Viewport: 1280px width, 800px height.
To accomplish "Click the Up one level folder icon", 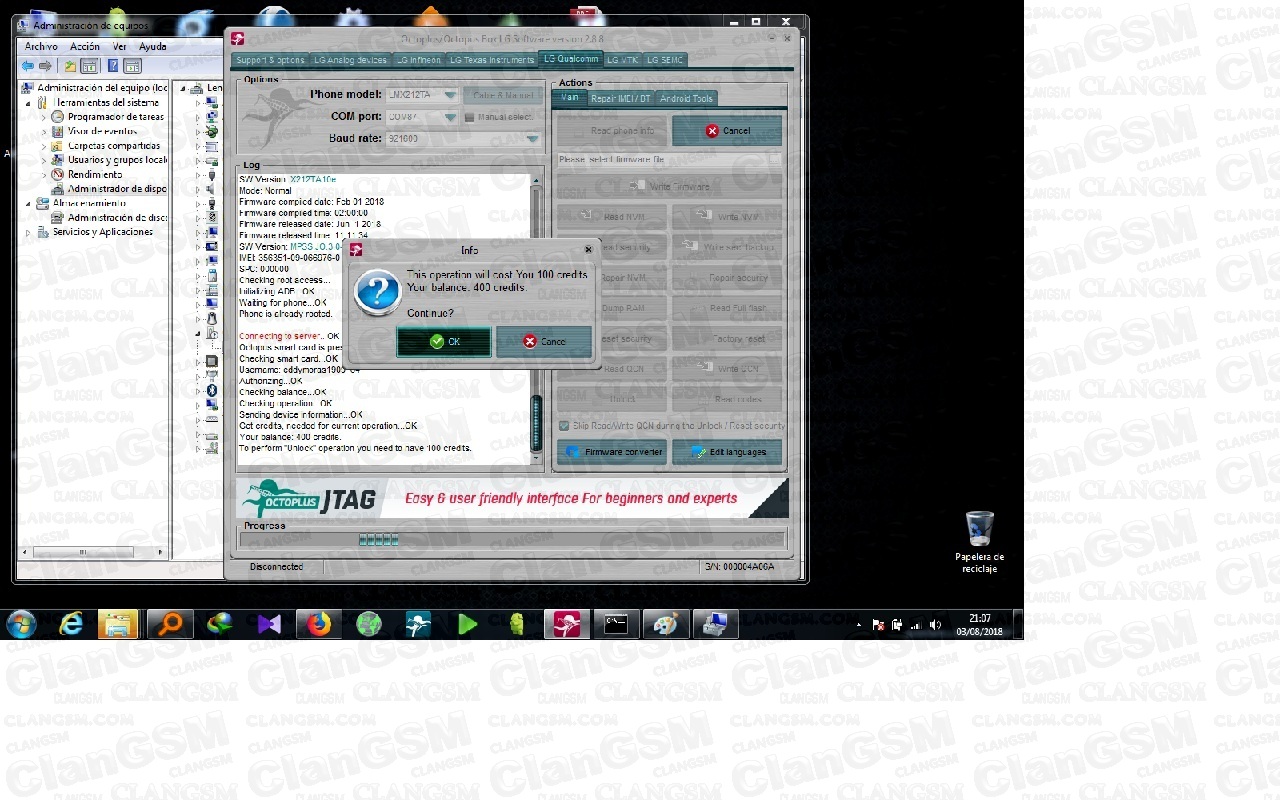I will [70, 66].
